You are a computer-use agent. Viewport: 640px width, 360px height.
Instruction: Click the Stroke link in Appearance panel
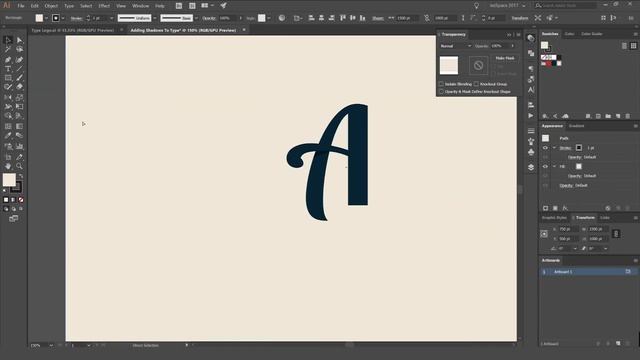tap(565, 148)
